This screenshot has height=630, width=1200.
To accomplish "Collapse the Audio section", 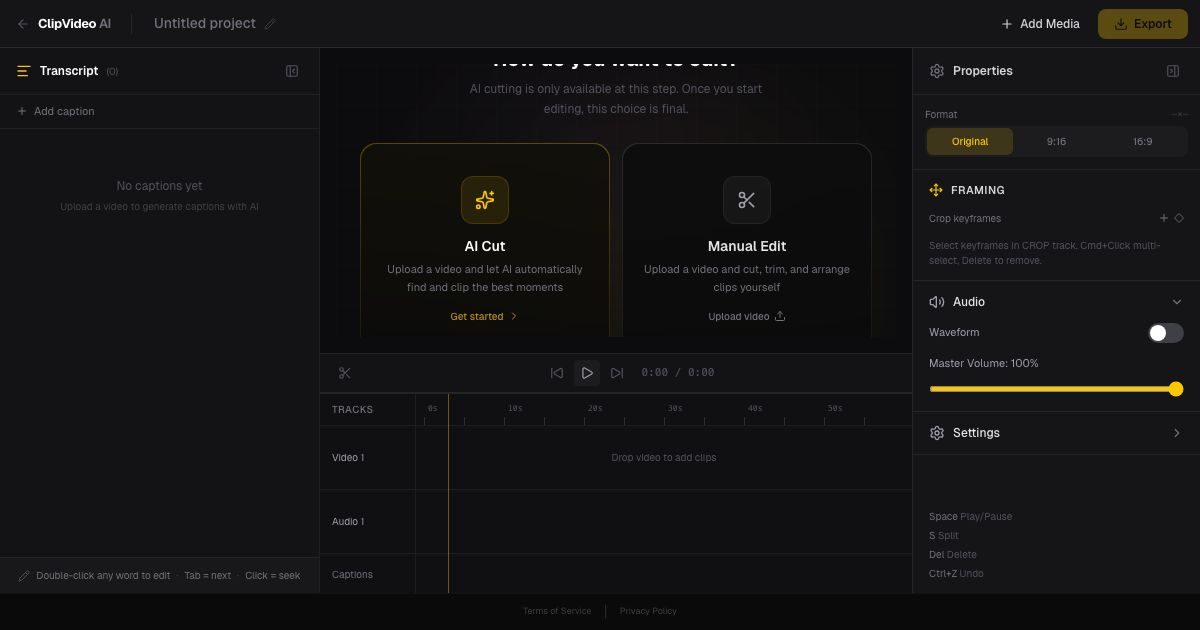I will coord(1177,302).
